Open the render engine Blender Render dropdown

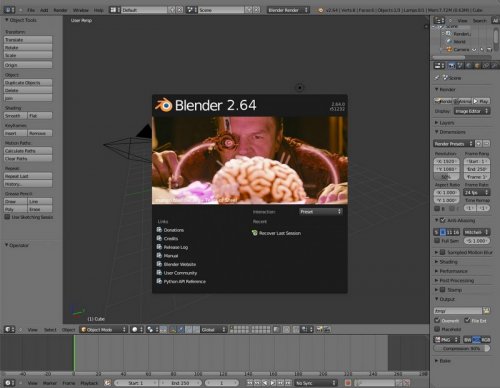[x=288, y=10]
